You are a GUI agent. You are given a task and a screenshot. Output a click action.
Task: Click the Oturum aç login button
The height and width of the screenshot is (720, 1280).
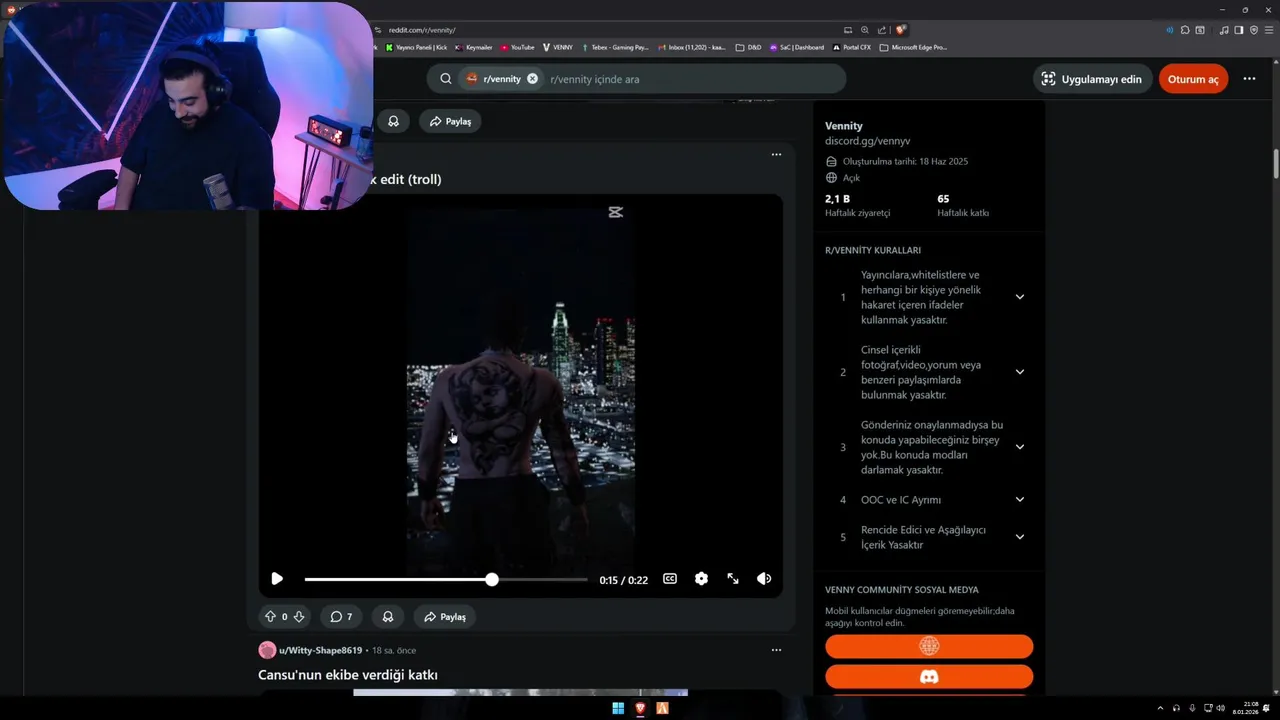click(1193, 79)
